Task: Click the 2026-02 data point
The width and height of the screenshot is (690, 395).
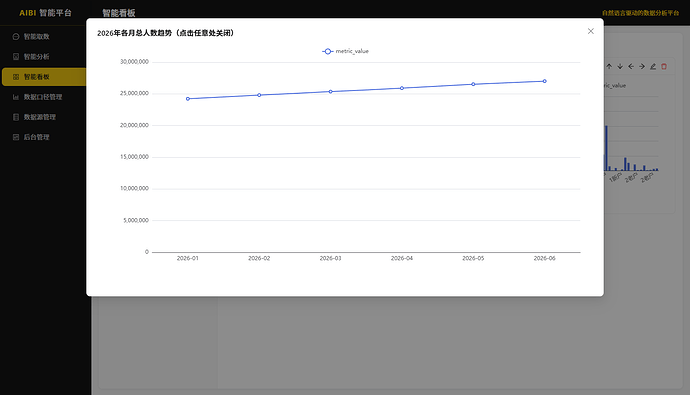Action: (259, 95)
